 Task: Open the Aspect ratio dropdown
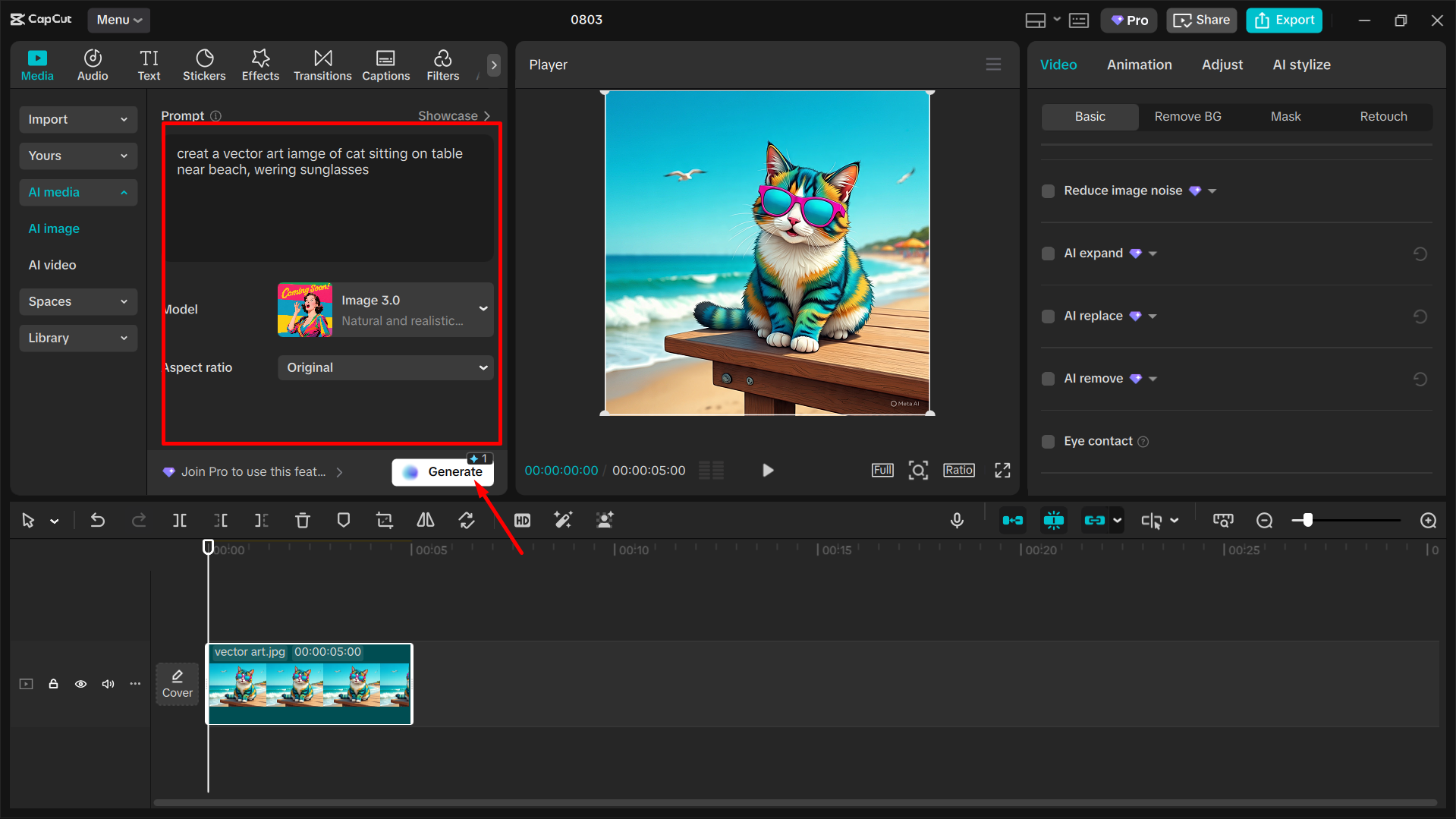click(x=385, y=367)
